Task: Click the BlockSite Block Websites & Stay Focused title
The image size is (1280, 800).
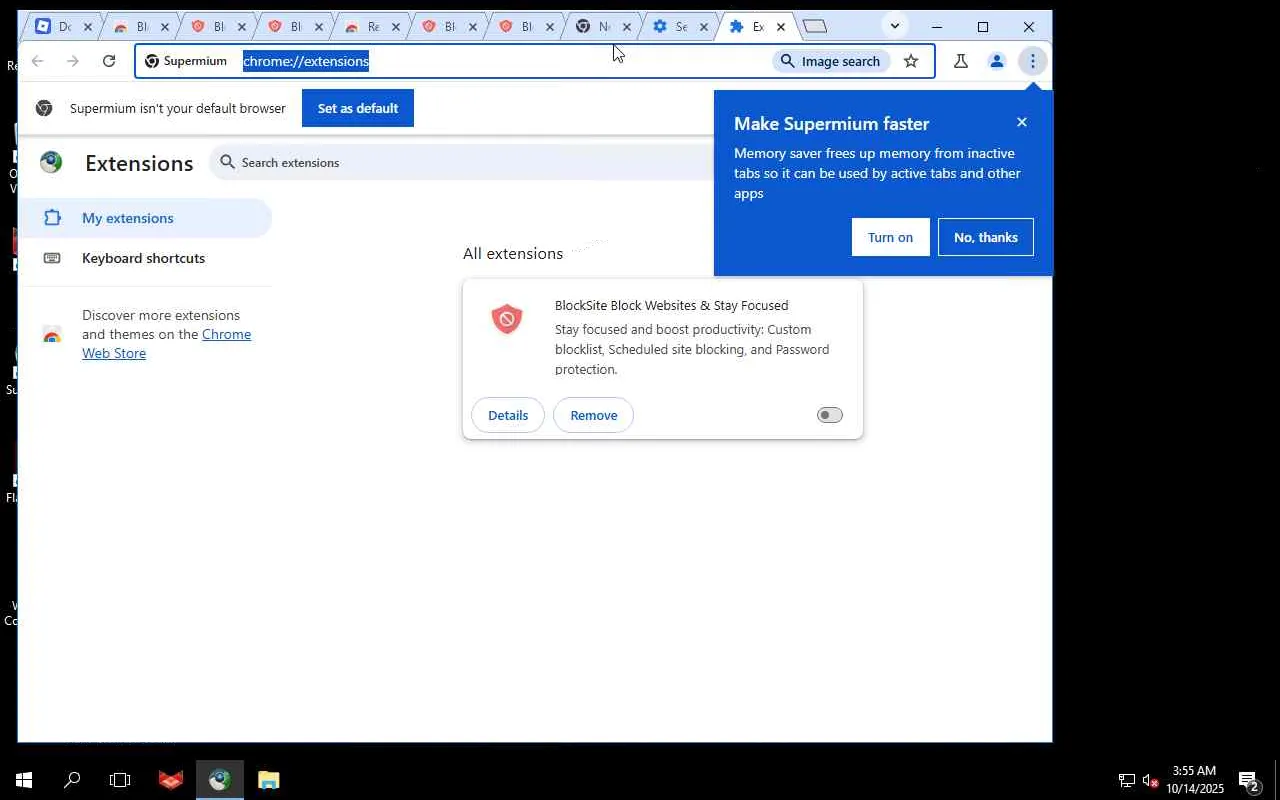Action: pos(672,306)
